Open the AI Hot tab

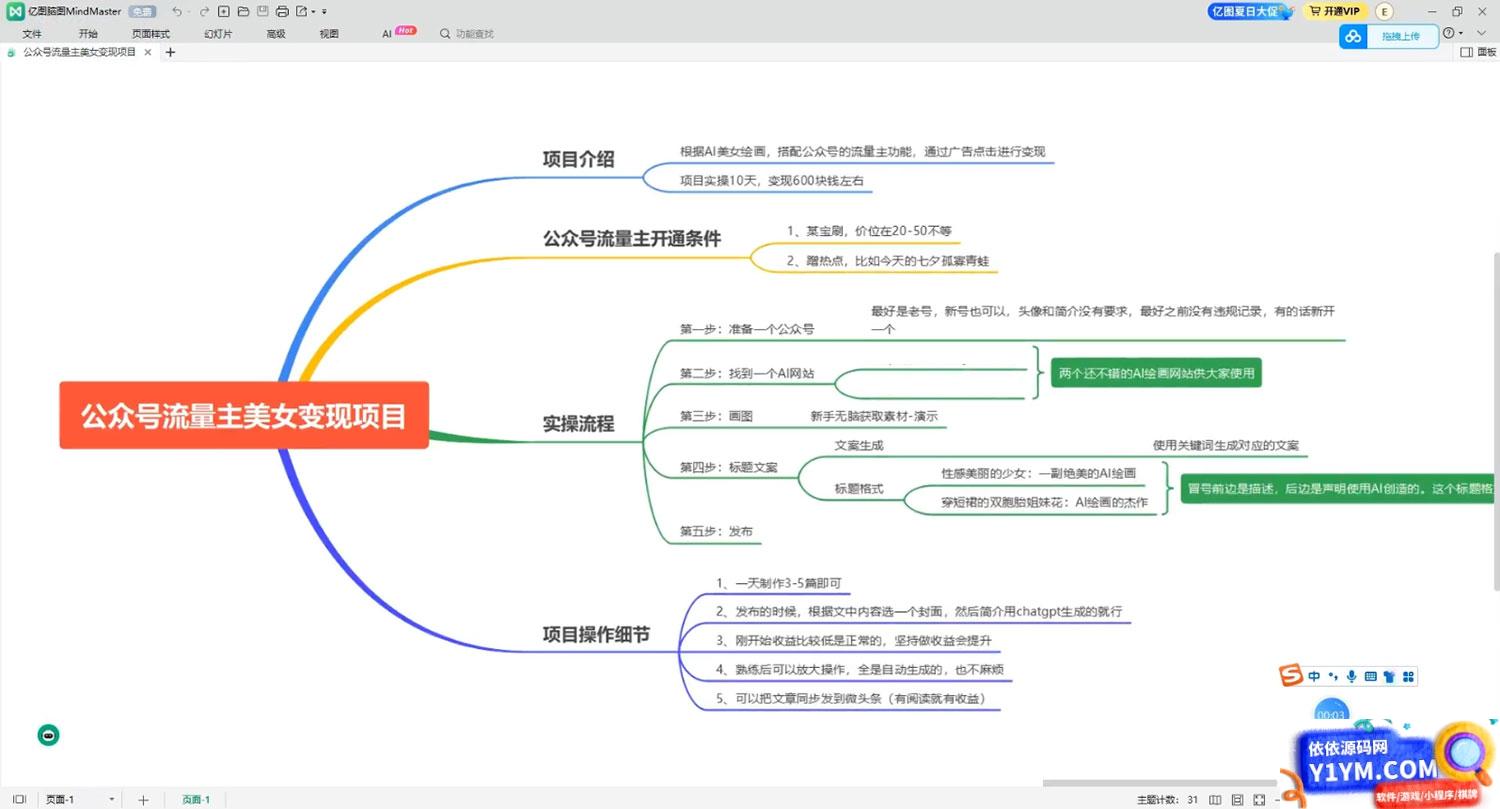click(398, 33)
